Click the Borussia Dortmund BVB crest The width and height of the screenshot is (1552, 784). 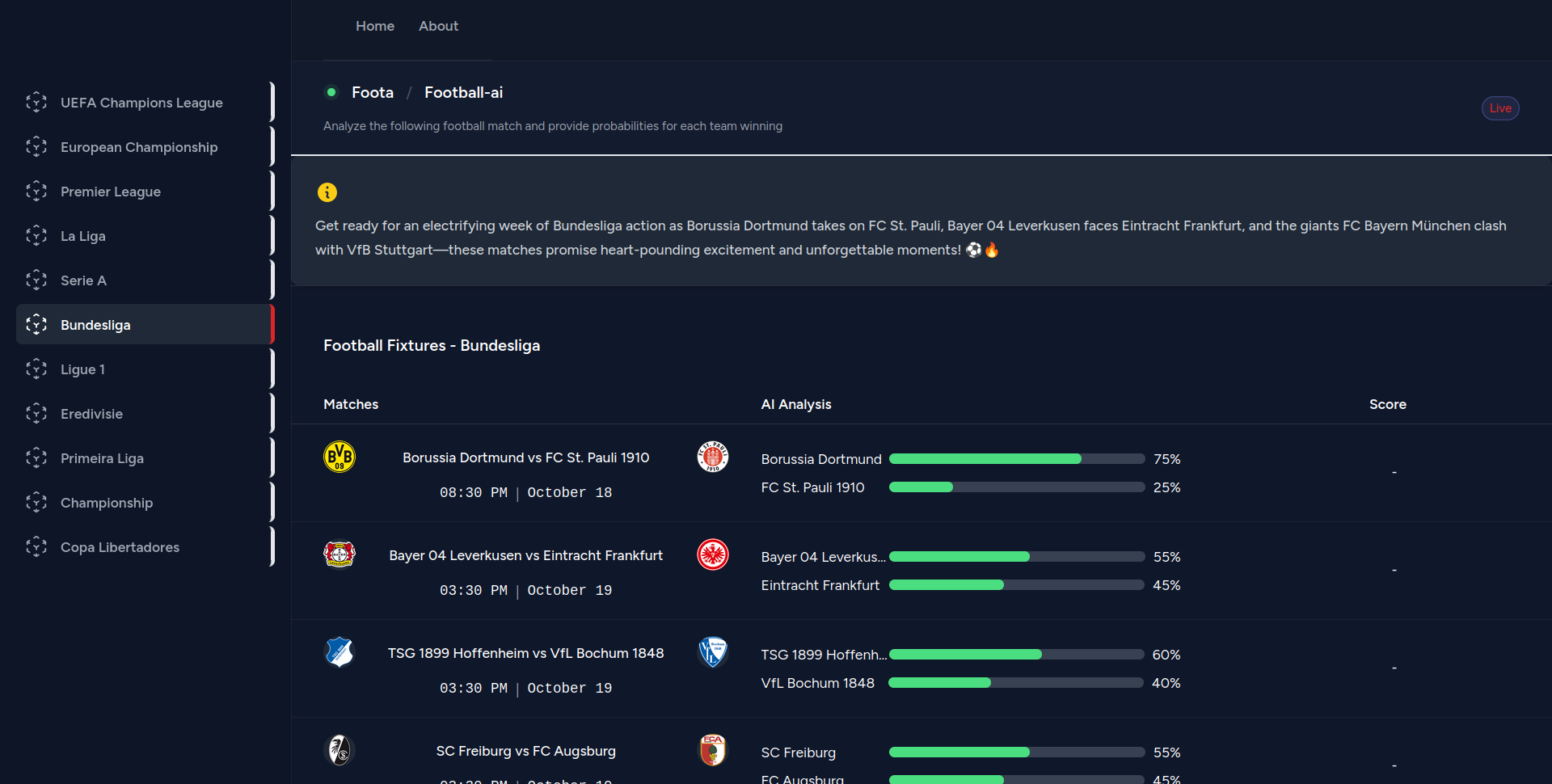tap(339, 457)
